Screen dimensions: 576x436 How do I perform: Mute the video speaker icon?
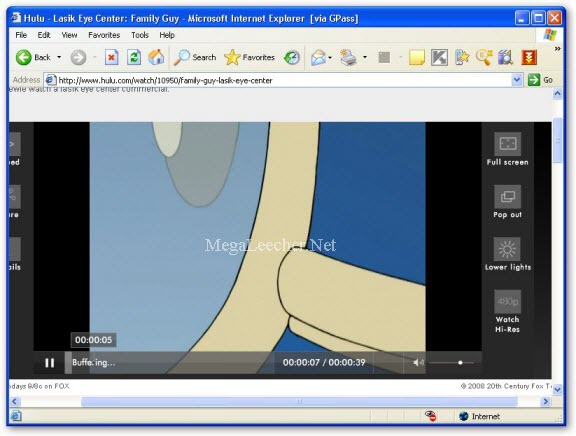[x=418, y=363]
